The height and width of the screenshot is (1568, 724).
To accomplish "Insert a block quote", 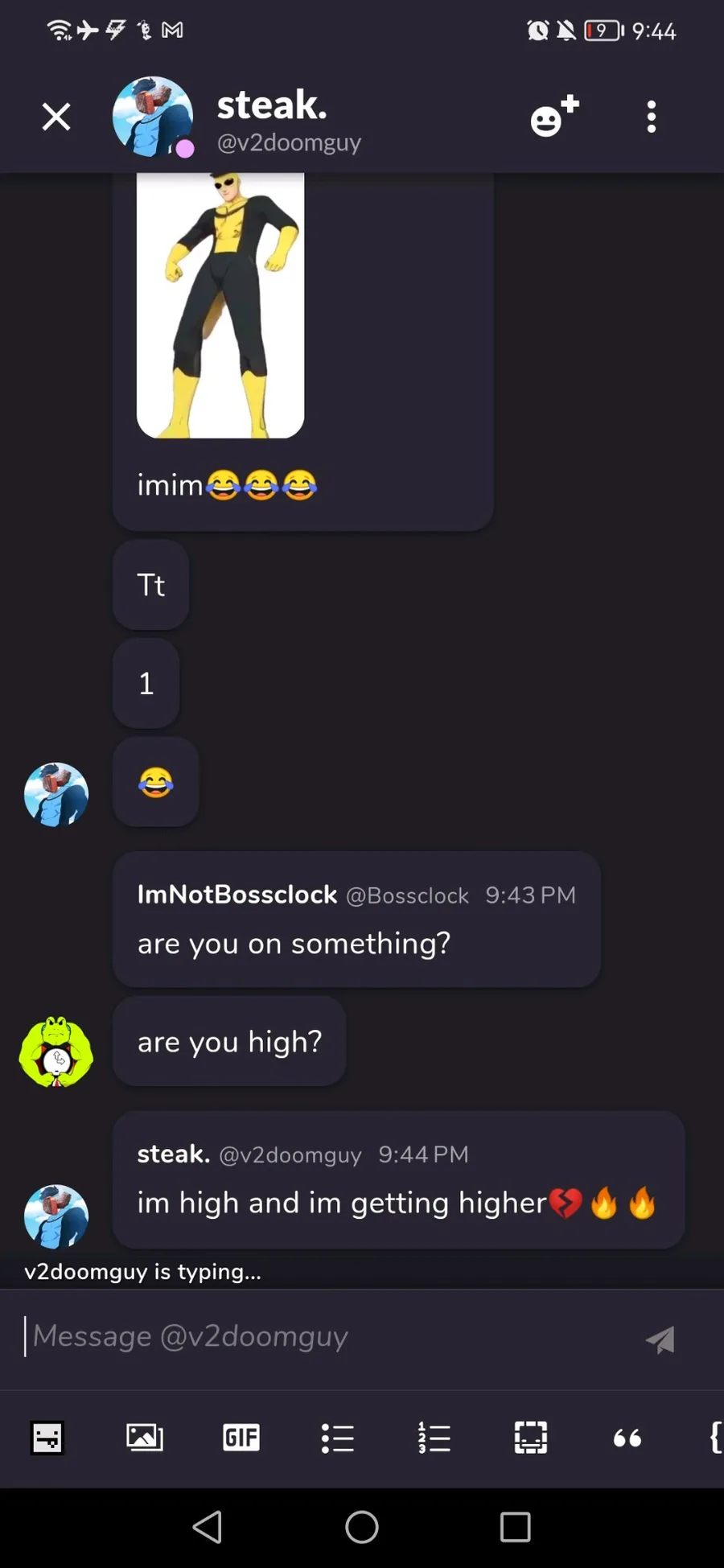I will (627, 1438).
